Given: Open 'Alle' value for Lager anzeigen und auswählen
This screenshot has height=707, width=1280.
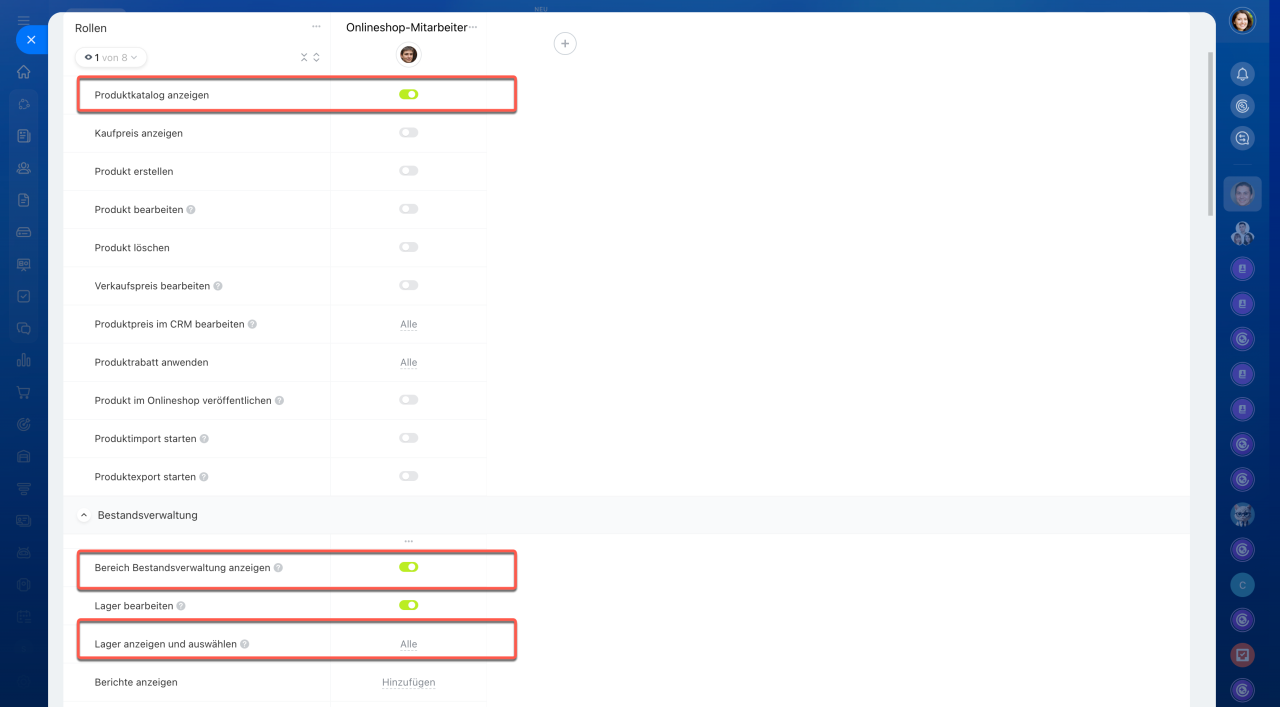Looking at the screenshot, I should click(x=408, y=644).
